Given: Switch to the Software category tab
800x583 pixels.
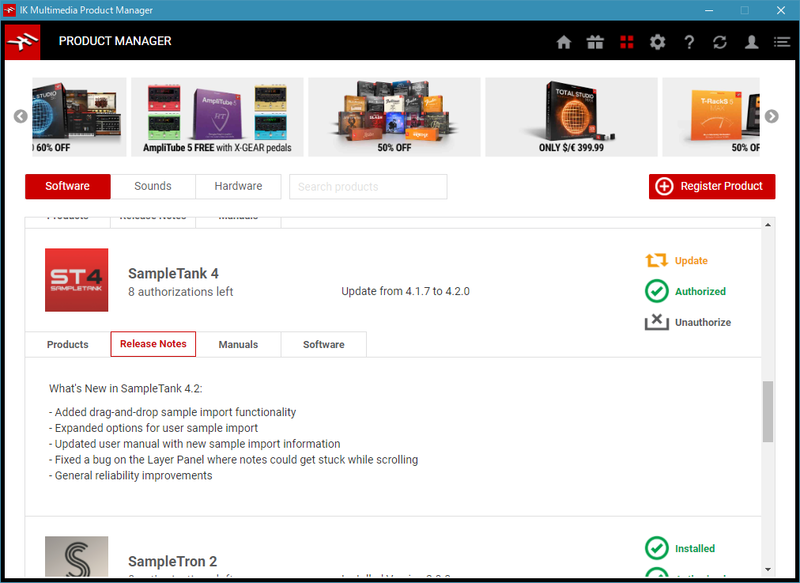Looking at the screenshot, I should [x=67, y=186].
